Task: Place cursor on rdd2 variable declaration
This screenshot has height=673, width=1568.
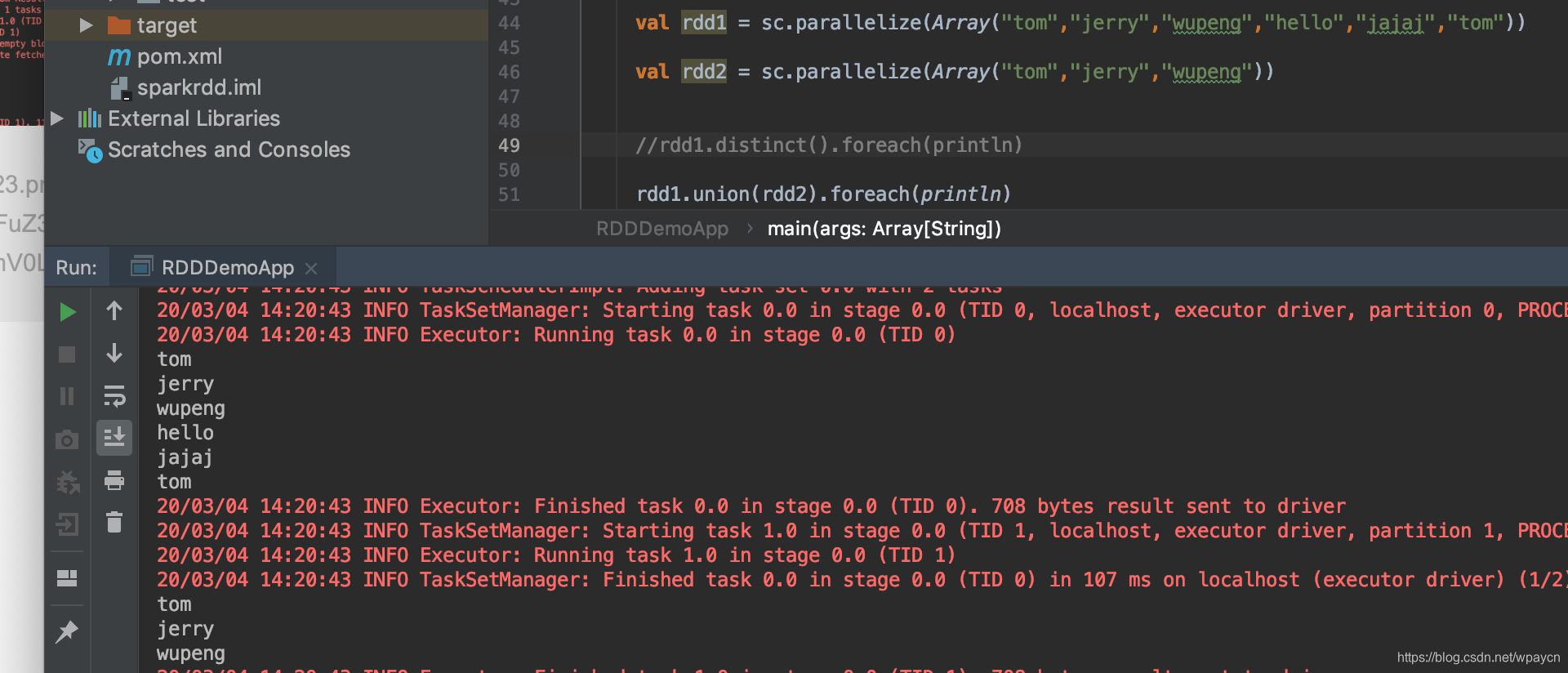Action: click(x=704, y=72)
